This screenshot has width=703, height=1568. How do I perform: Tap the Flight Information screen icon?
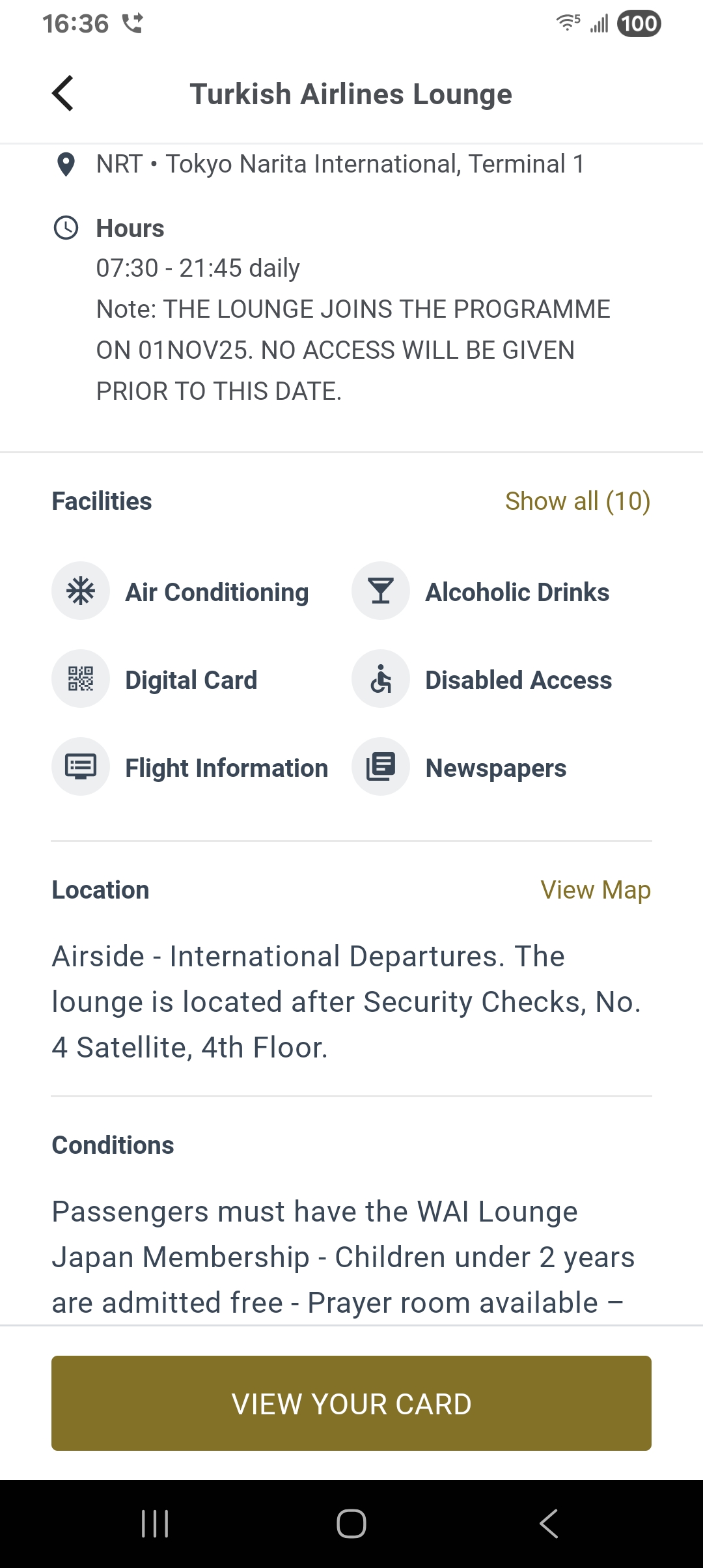coord(81,767)
